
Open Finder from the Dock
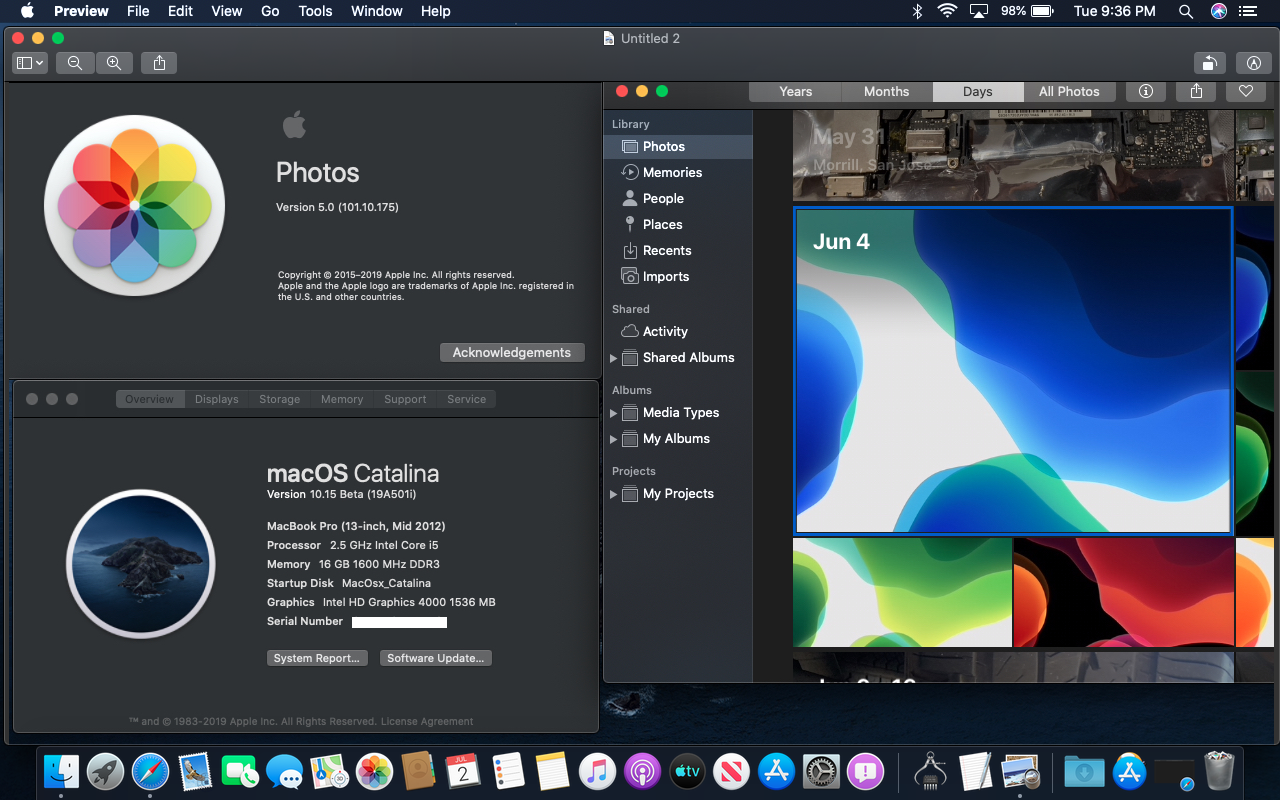[x=62, y=771]
